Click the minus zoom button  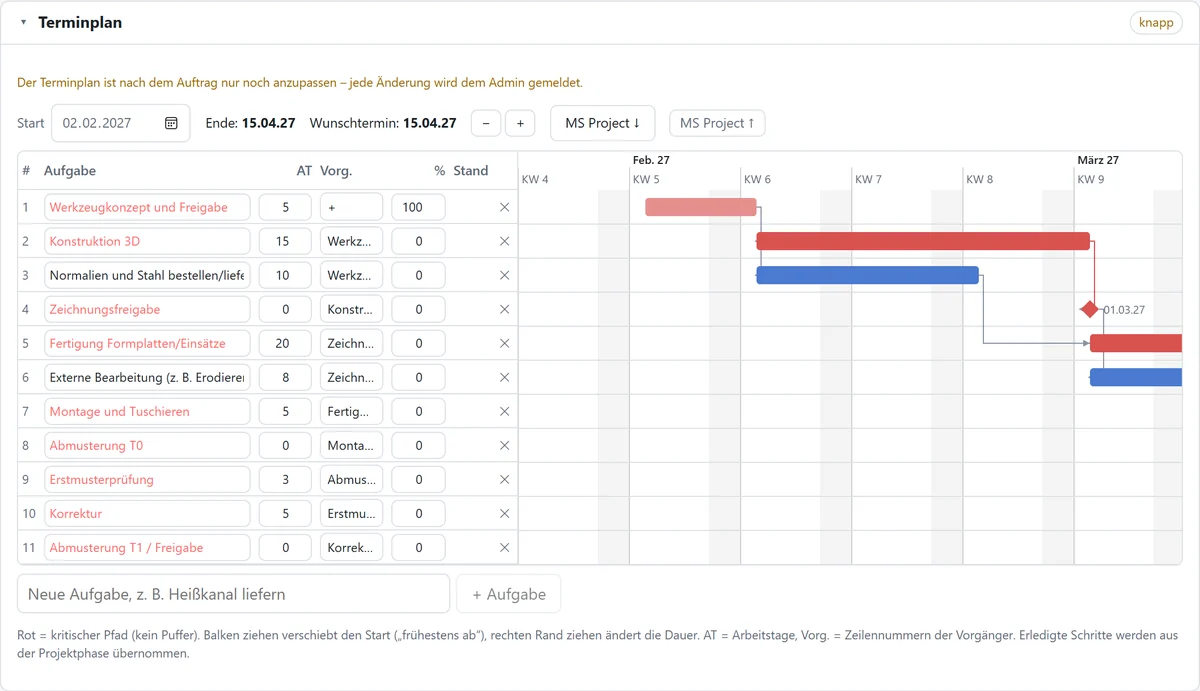pos(486,123)
